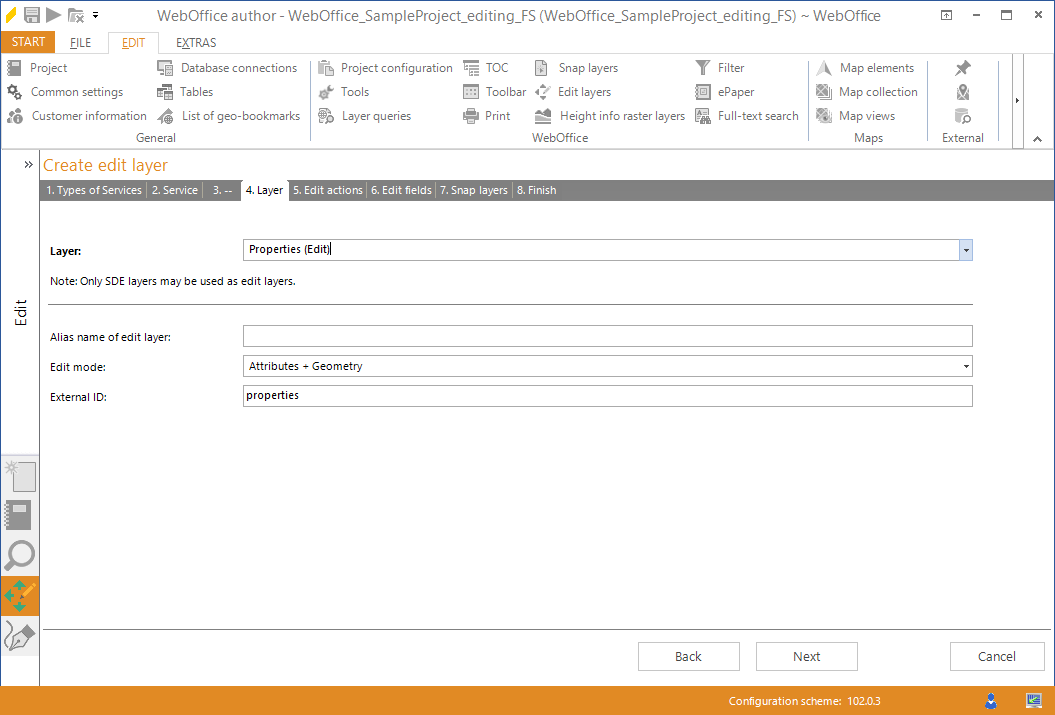Viewport: 1055px width, 715px height.
Task: Click the notebook project icon in left sidebar
Action: [x=20, y=515]
